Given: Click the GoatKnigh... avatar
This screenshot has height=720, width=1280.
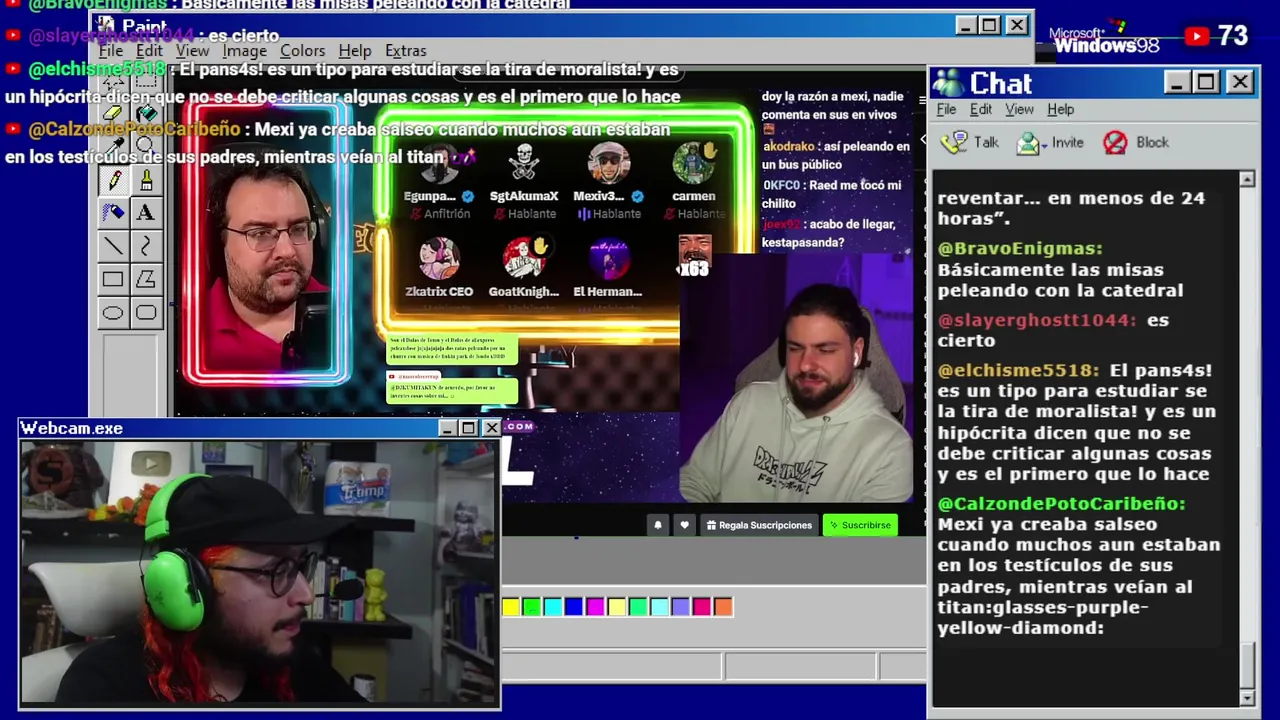Looking at the screenshot, I should [524, 259].
